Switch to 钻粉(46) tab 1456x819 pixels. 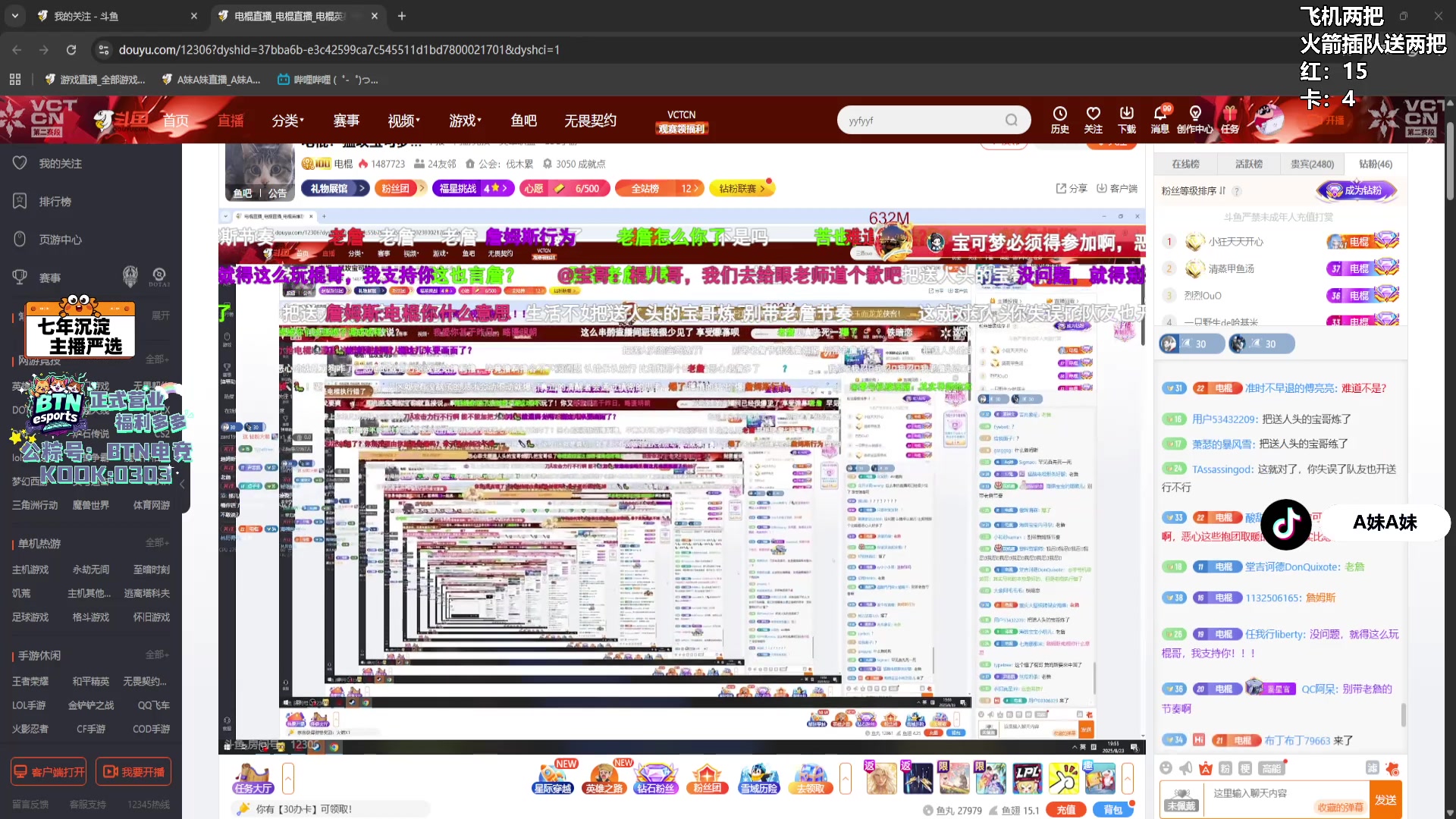pyautogui.click(x=1375, y=164)
